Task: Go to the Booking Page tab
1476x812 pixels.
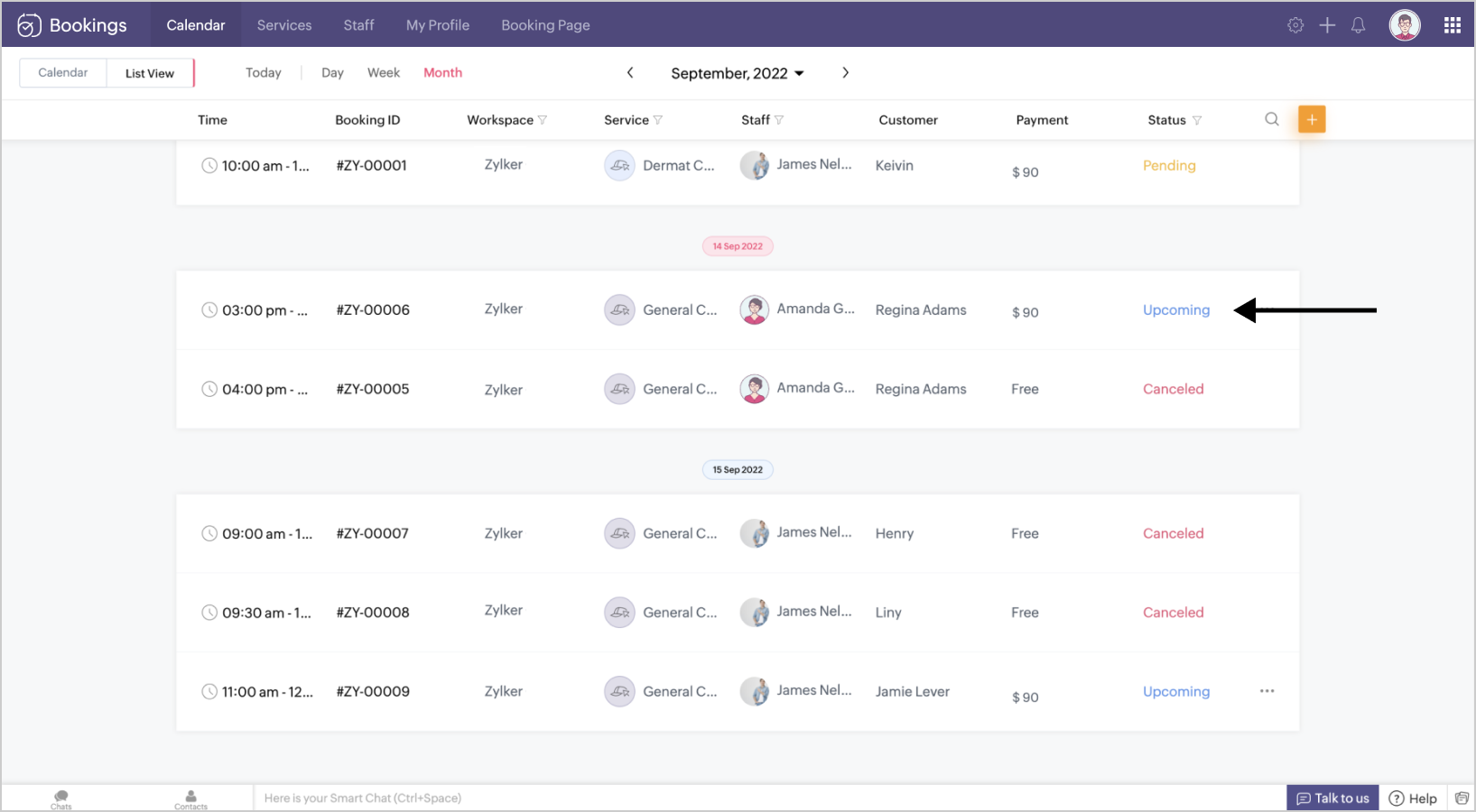Action: pos(545,25)
